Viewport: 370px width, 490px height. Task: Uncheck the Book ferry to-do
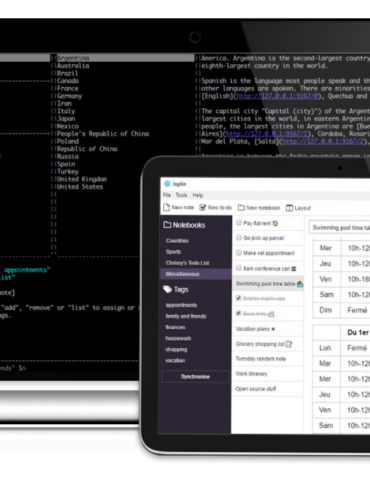click(239, 313)
